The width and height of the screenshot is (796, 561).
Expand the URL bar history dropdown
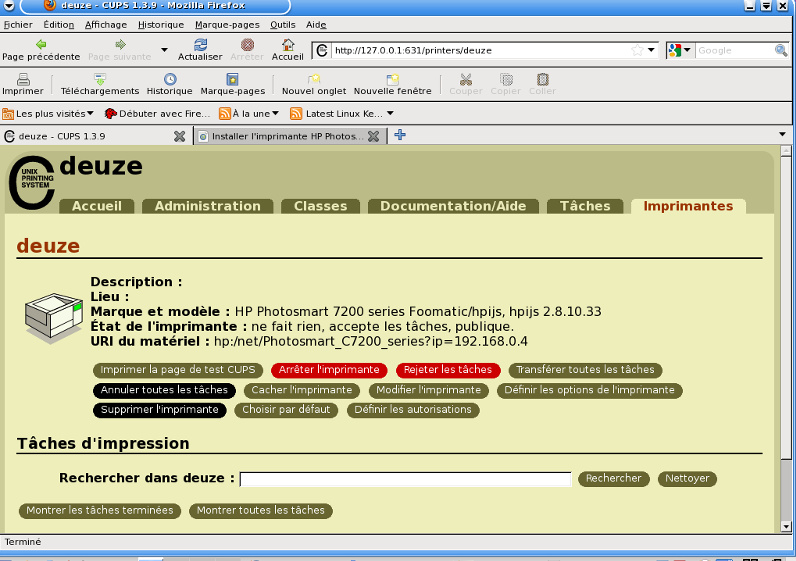point(651,50)
